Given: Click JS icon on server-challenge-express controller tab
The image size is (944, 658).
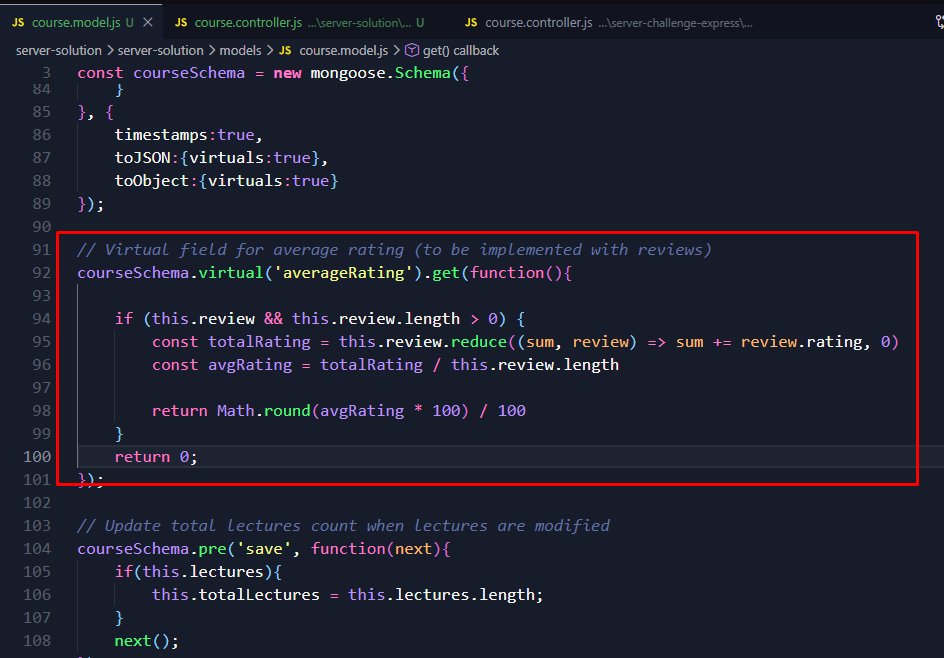Looking at the screenshot, I should (x=471, y=23).
